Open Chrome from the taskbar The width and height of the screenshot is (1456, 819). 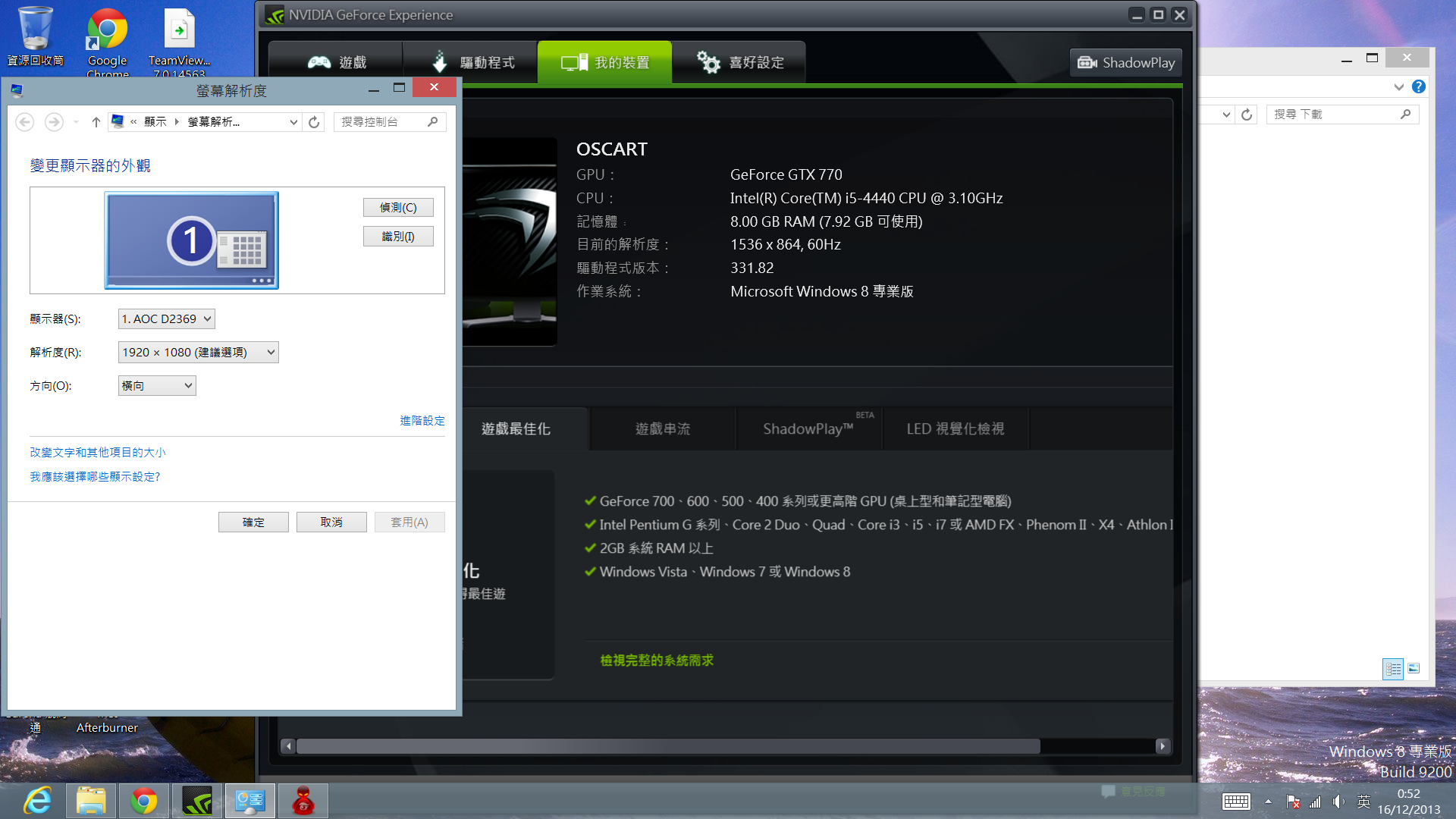144,801
